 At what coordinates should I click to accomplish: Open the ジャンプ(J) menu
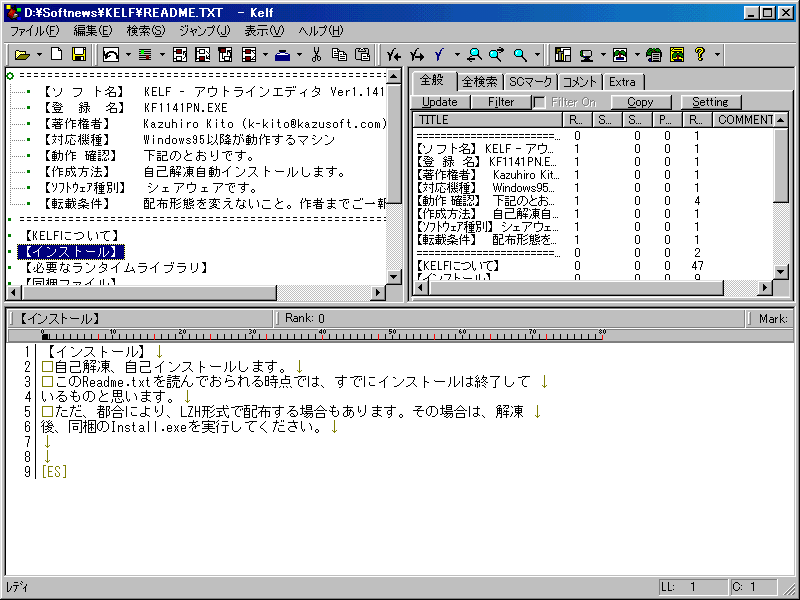205,31
